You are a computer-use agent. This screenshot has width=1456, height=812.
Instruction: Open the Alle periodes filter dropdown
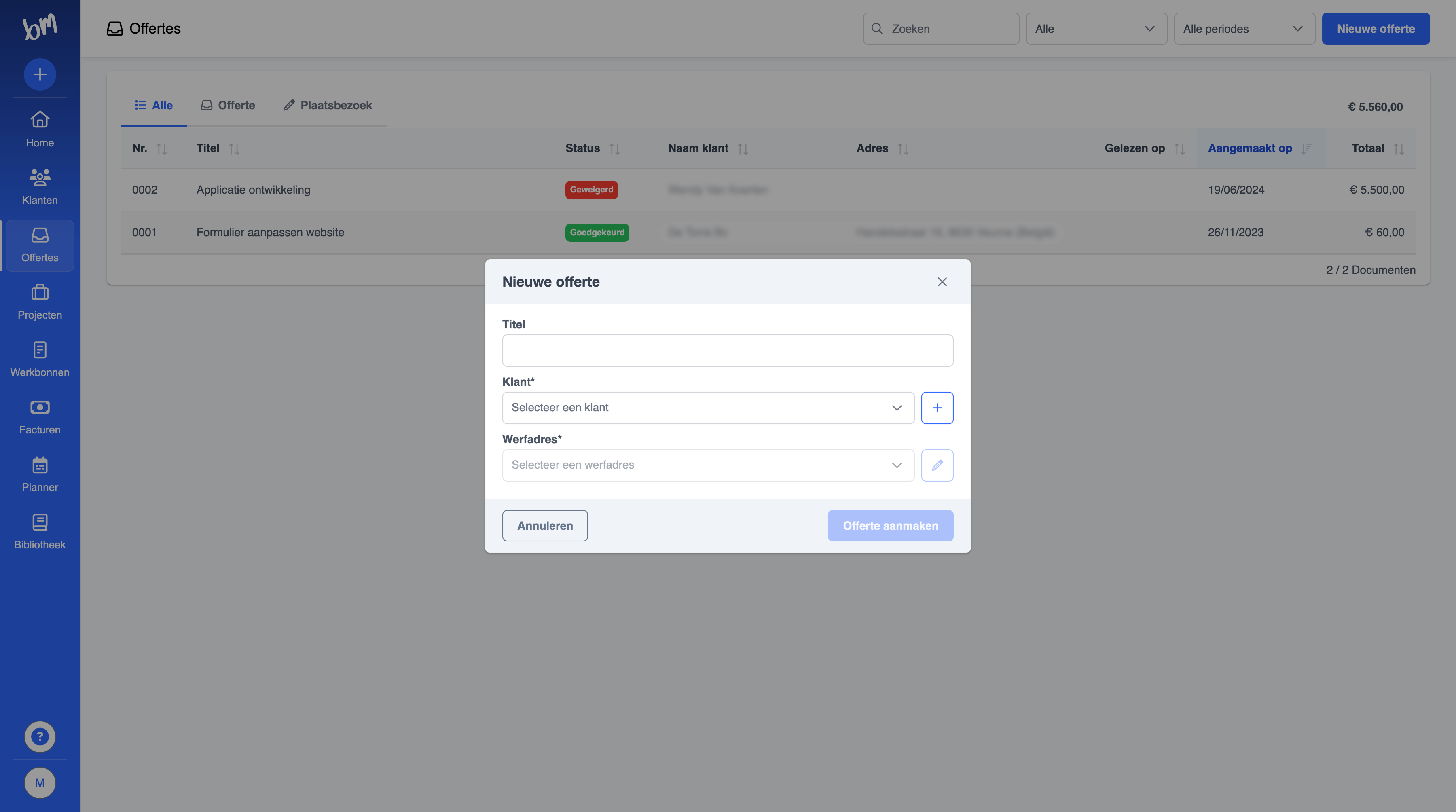pyautogui.click(x=1244, y=29)
